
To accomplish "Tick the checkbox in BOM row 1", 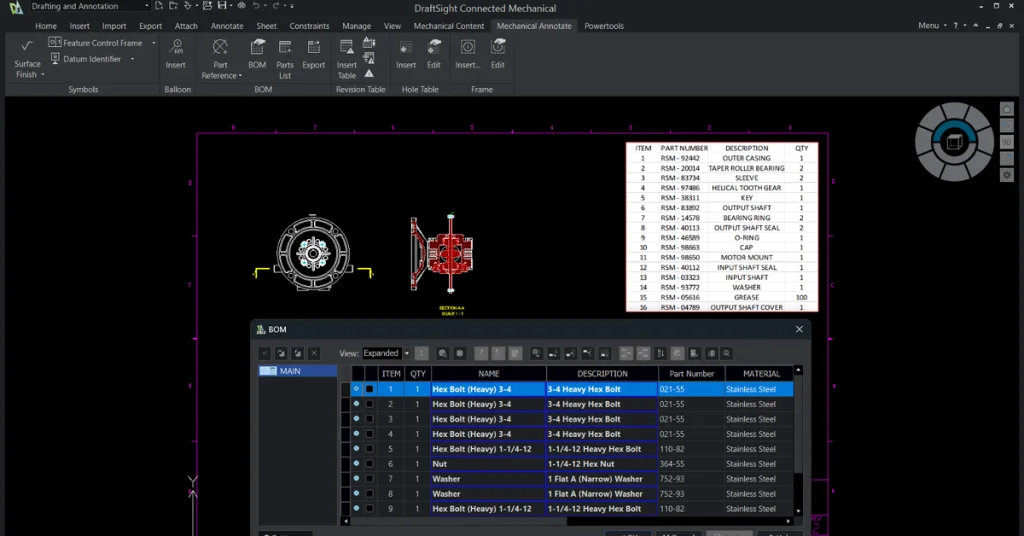I will point(369,389).
